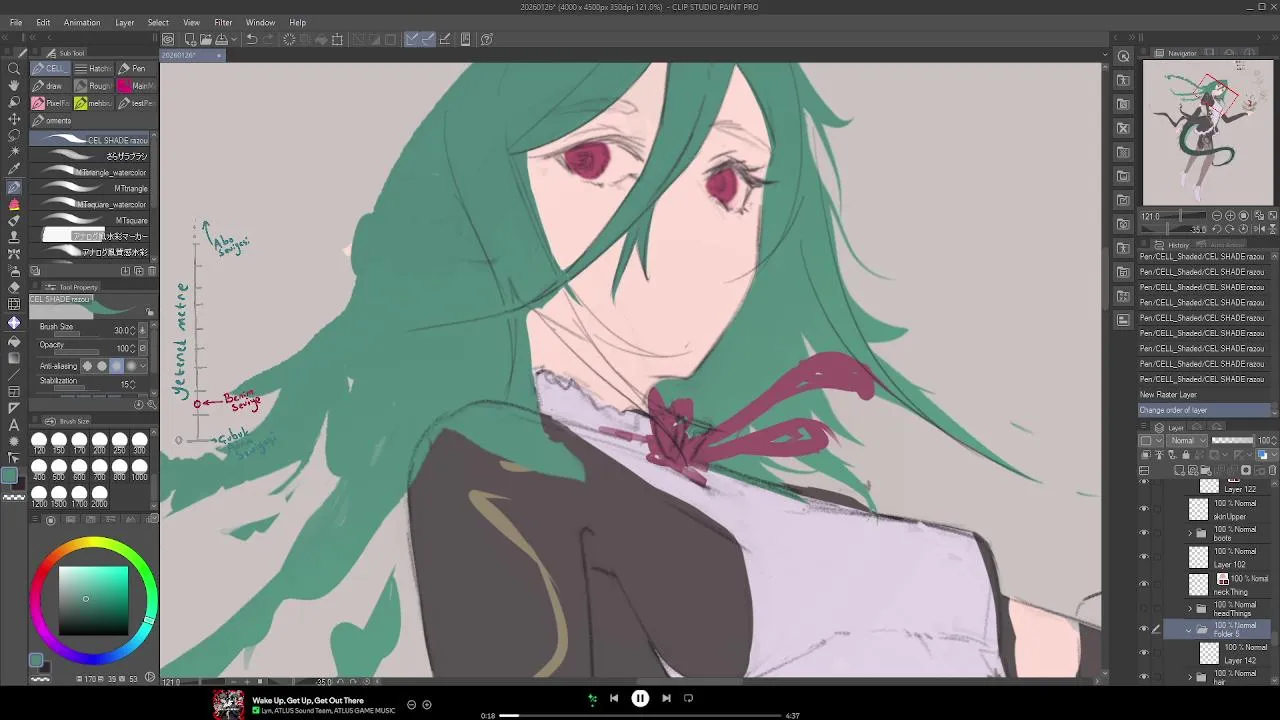Image resolution: width=1280 pixels, height=720 pixels.
Task: Toggle visibility of neckThing layer
Action: tap(1144, 583)
